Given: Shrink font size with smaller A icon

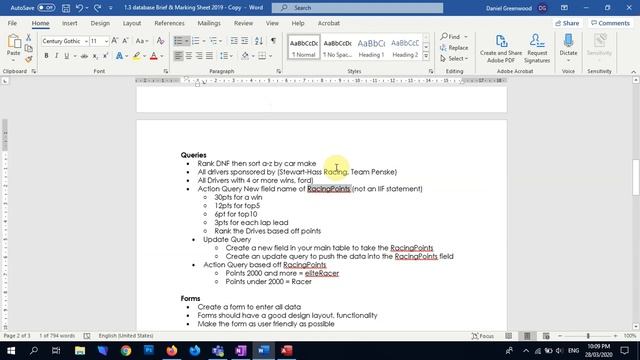Looking at the screenshot, I should click(x=125, y=40).
